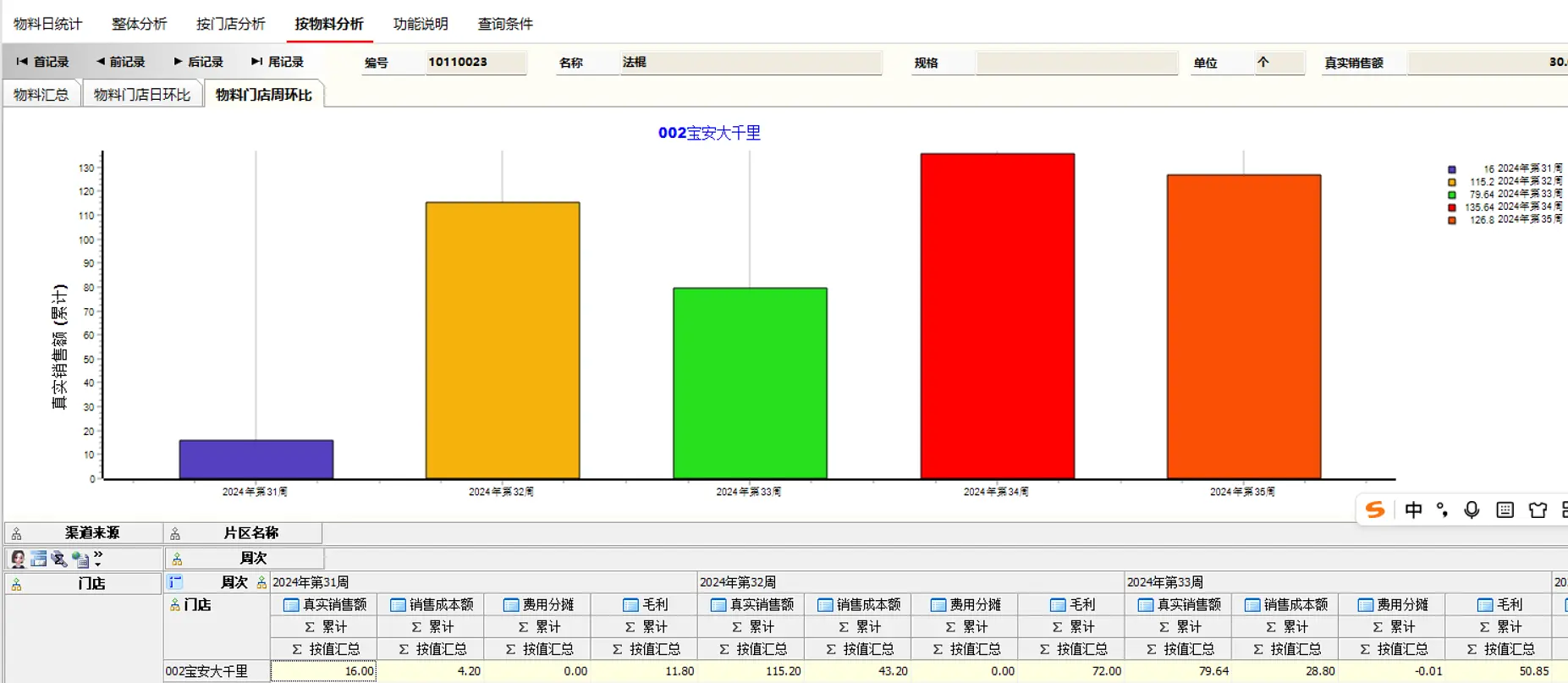Click the sigma wrench settings icon
1568x683 pixels.
pos(58,559)
